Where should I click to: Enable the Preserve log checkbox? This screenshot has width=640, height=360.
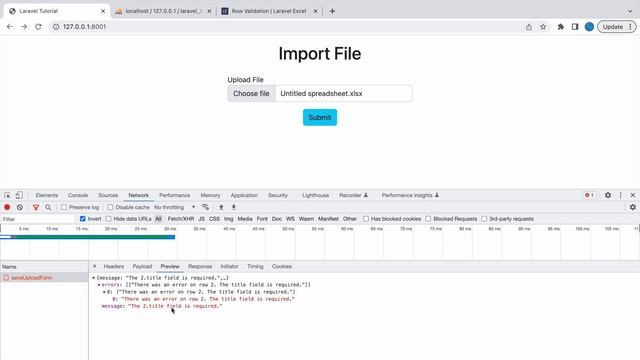tap(64, 207)
